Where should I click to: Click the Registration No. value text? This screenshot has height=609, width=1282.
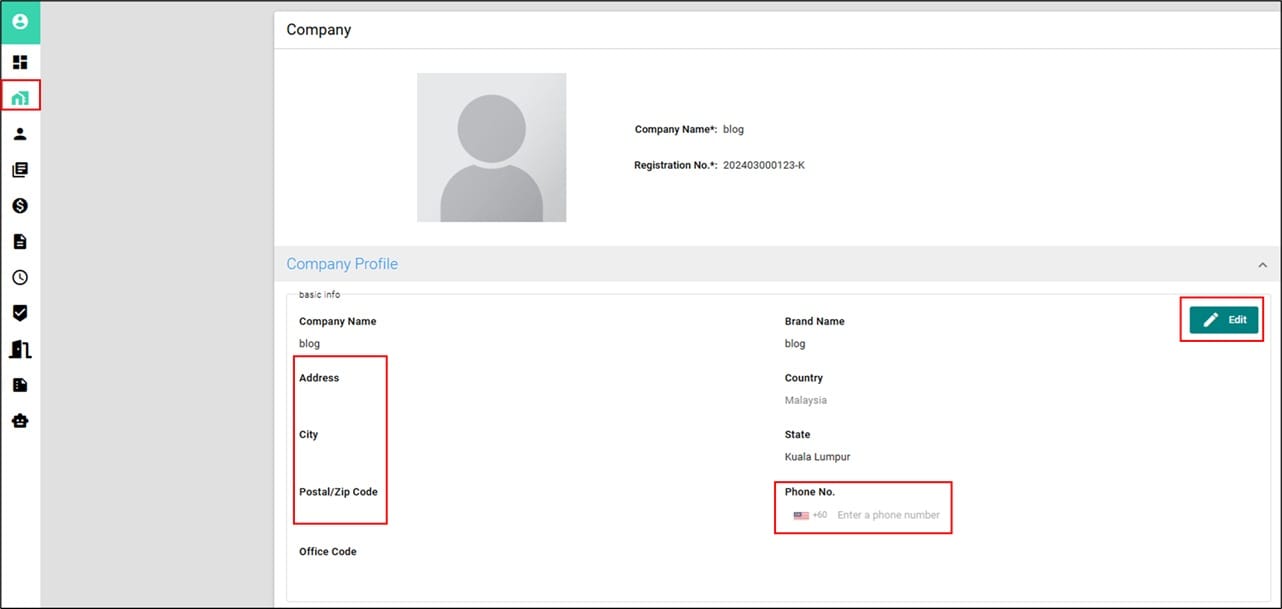[763, 165]
